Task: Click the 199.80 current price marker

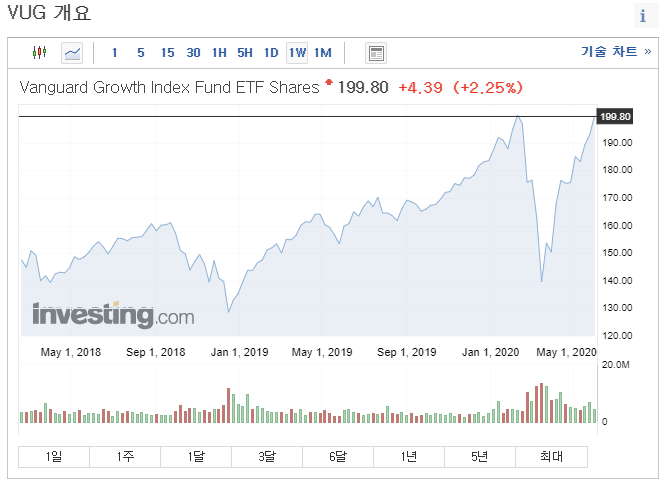Action: pos(615,117)
